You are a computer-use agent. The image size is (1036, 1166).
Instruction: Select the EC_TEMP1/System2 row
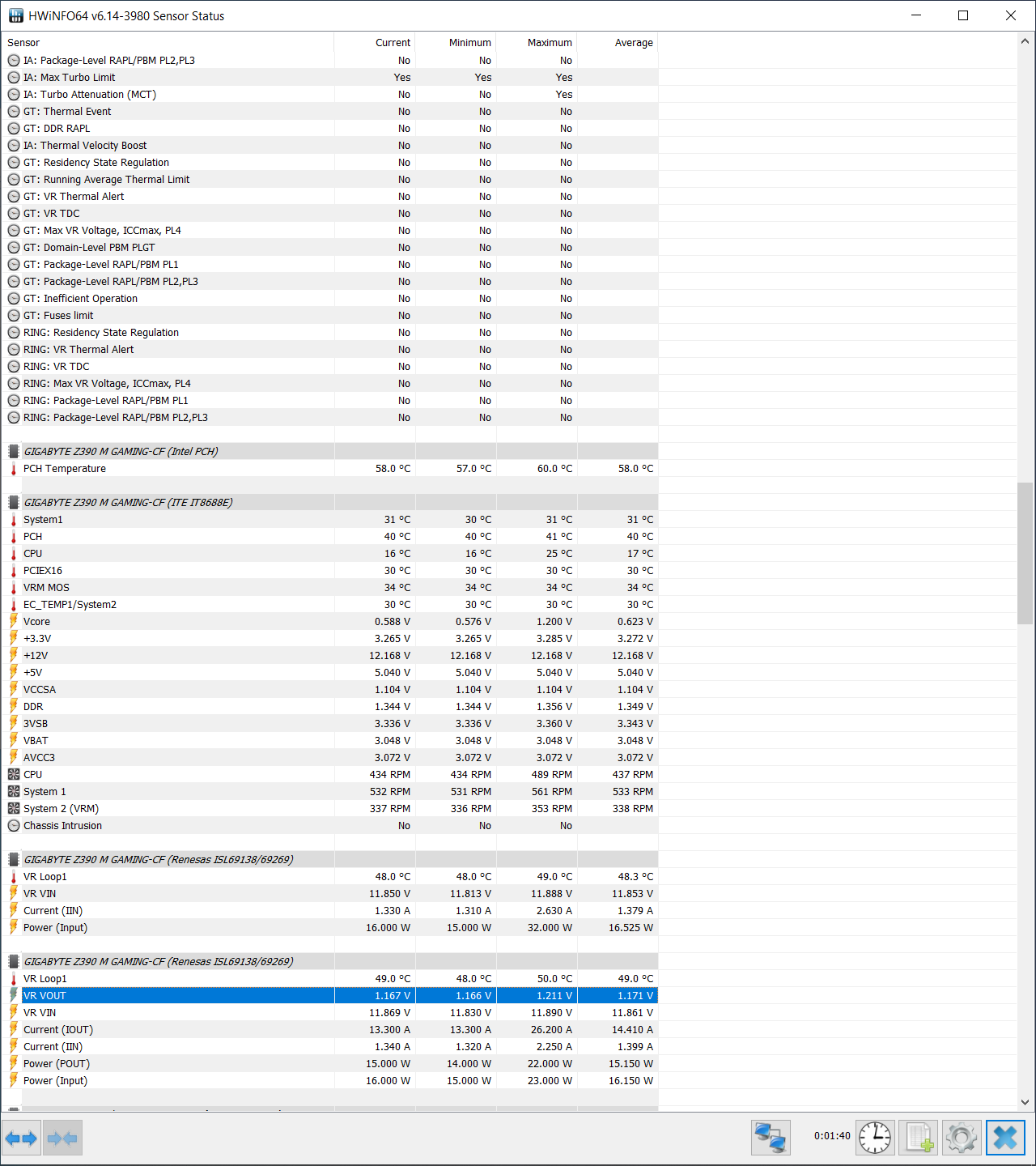pos(329,605)
